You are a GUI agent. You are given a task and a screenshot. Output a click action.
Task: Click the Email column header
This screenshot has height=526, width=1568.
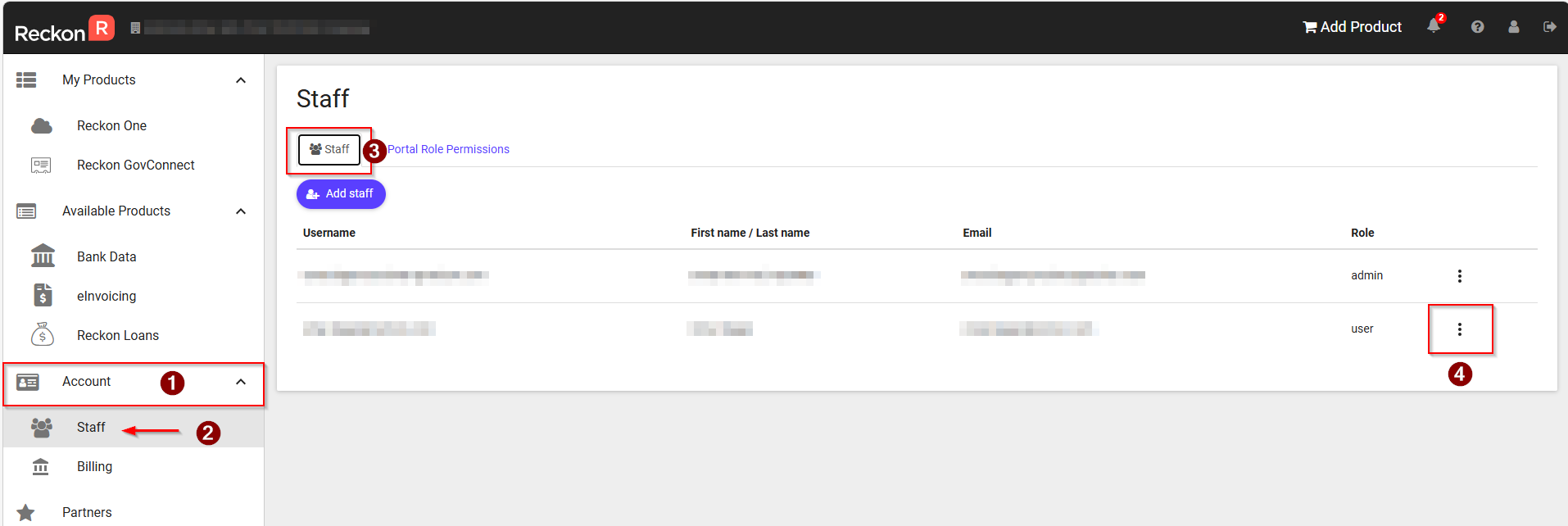click(x=977, y=233)
